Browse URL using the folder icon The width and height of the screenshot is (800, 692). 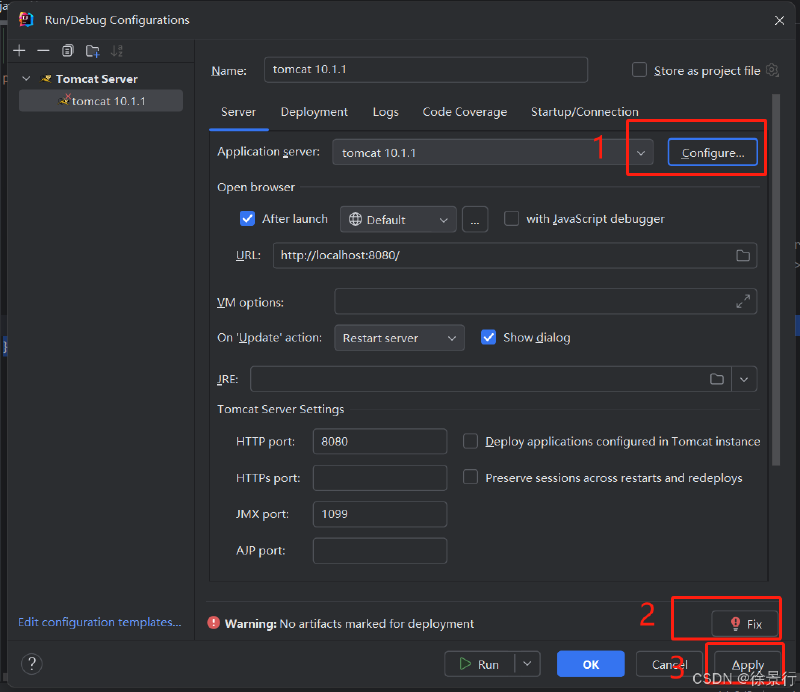tap(743, 255)
